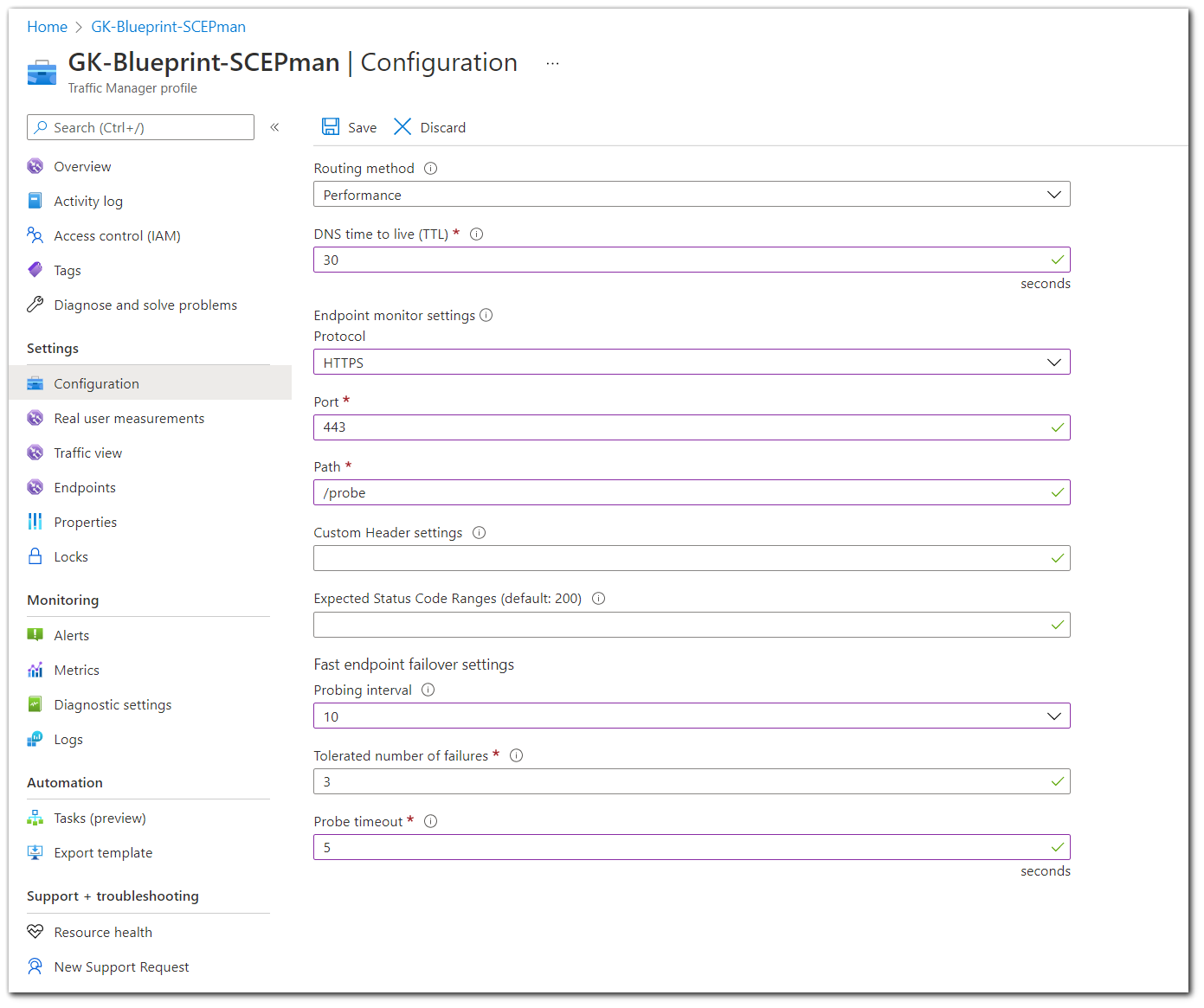1204x1008 pixels.
Task: Click the Overview globe icon
Action: tap(35, 166)
